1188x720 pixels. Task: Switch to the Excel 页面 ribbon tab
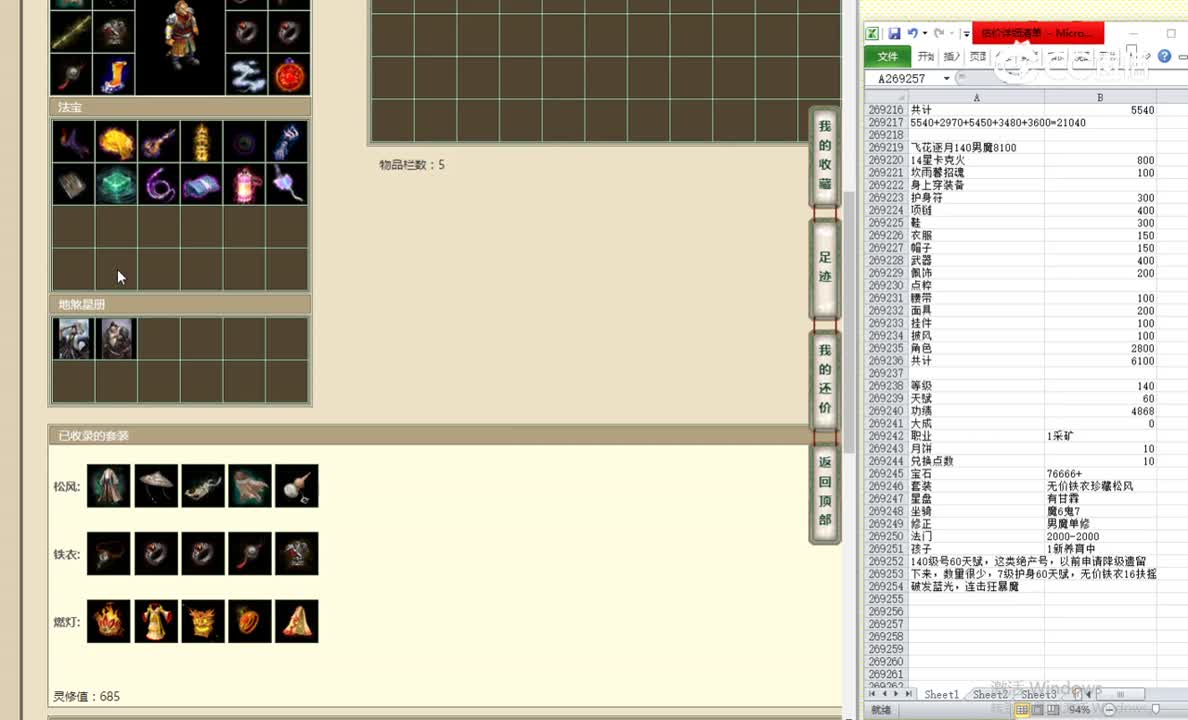(977, 57)
